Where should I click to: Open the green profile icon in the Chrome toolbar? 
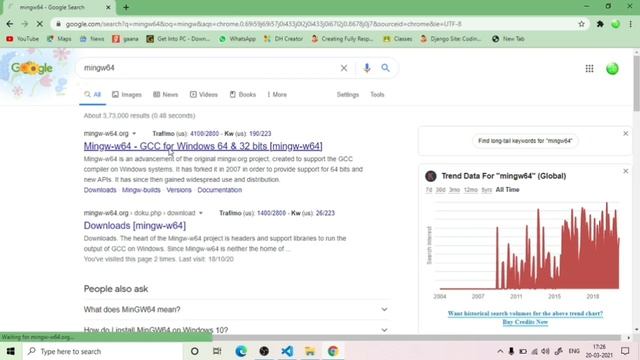click(616, 24)
